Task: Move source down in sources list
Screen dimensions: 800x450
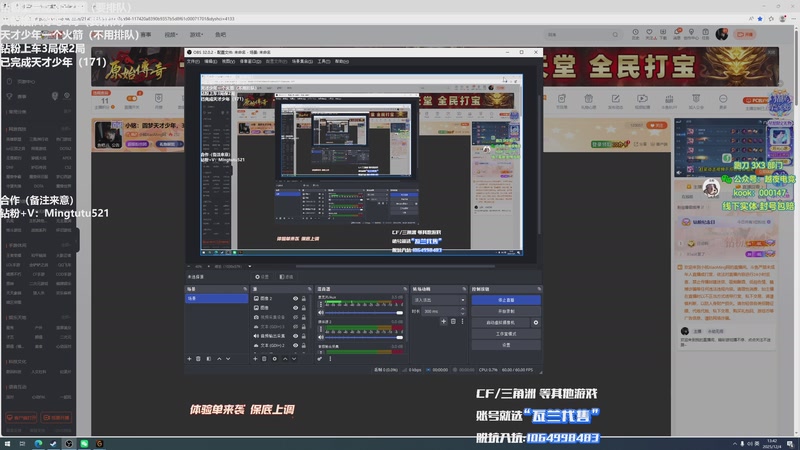Action: 294,359
